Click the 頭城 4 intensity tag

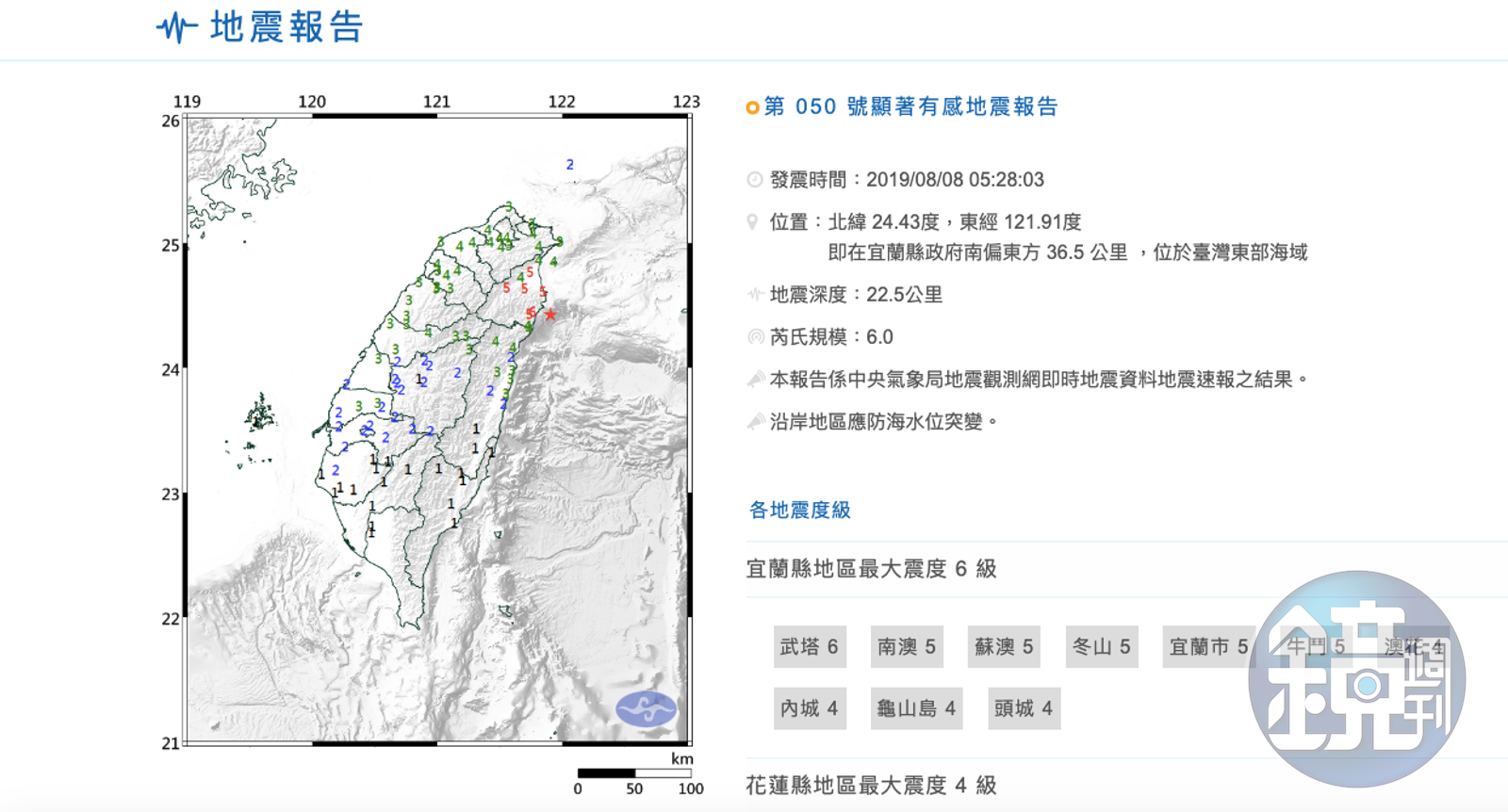[1024, 708]
